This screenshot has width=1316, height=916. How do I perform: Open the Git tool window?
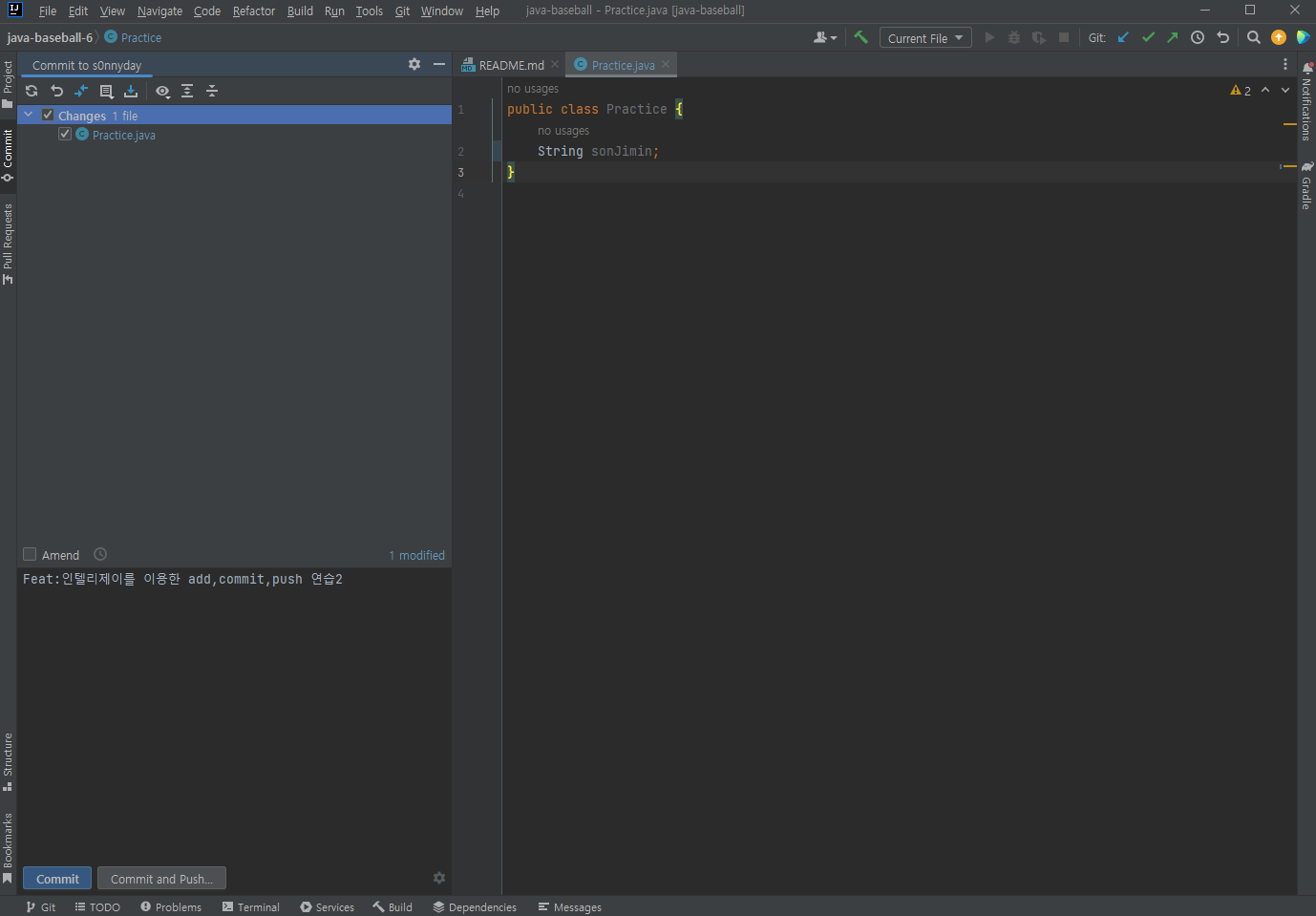tap(40, 906)
